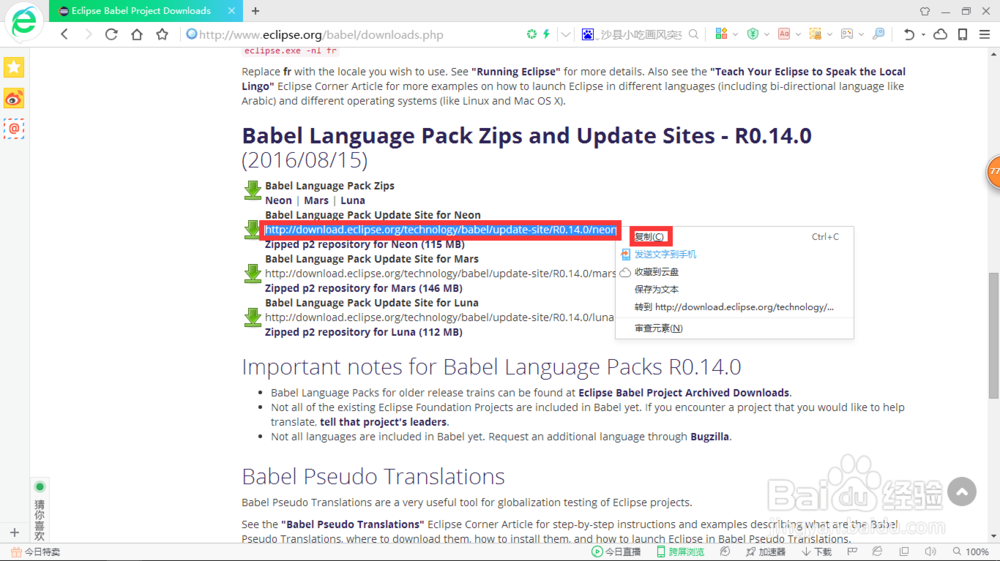Screen dimensions: 1000x561
Task: Click the red translate icon
Action: point(784,34)
